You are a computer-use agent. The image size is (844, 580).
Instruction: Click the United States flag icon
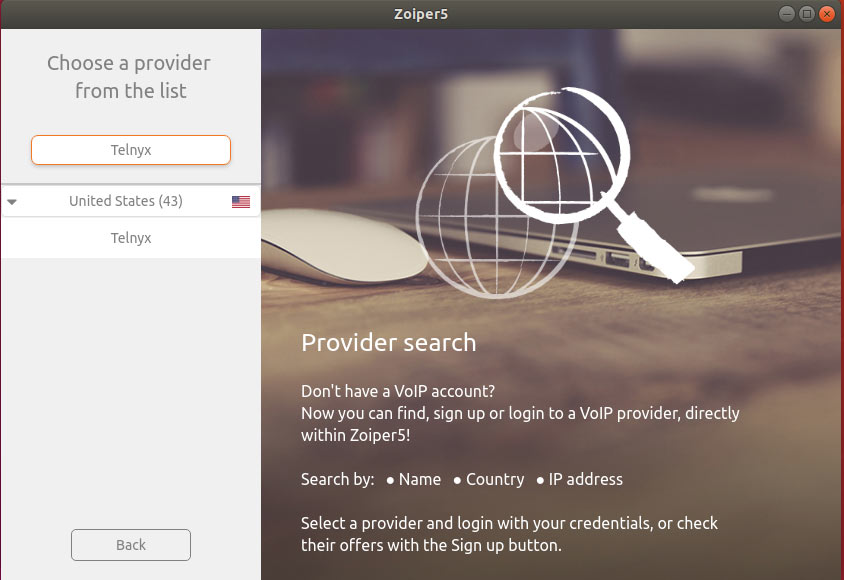point(241,202)
